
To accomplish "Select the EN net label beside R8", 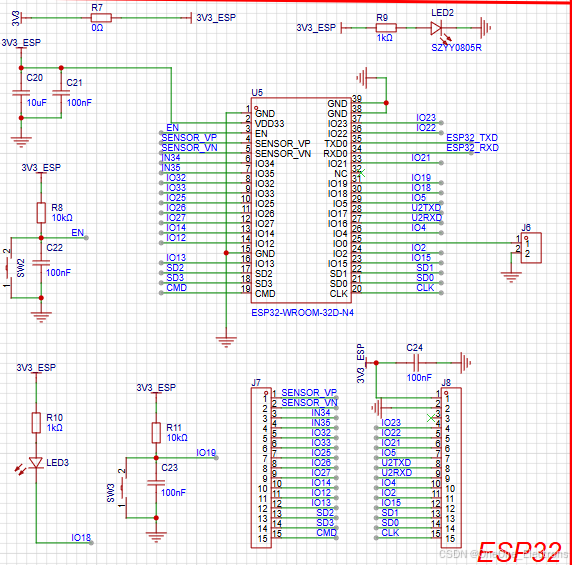I will tap(77, 233).
